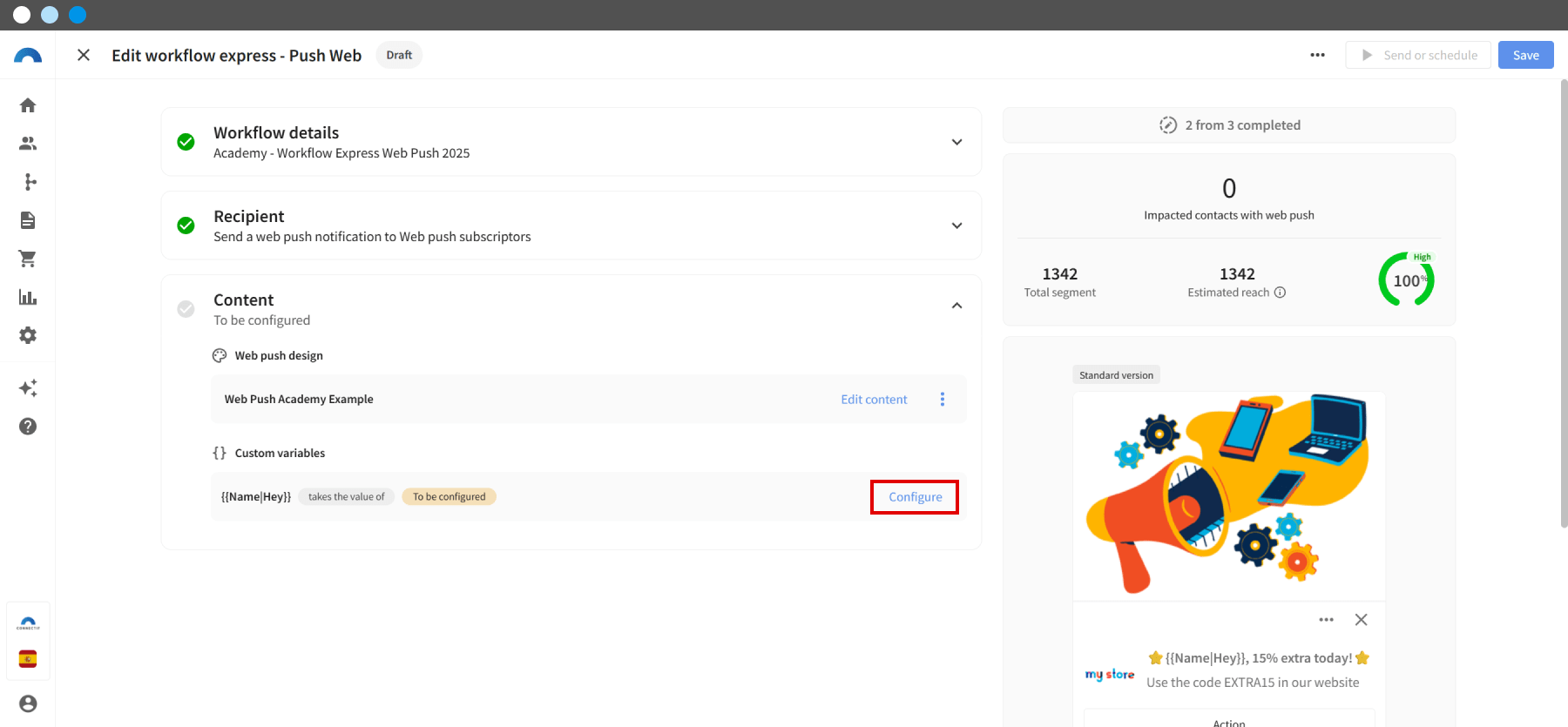Click the 1342 Estimated reach value

(1237, 273)
